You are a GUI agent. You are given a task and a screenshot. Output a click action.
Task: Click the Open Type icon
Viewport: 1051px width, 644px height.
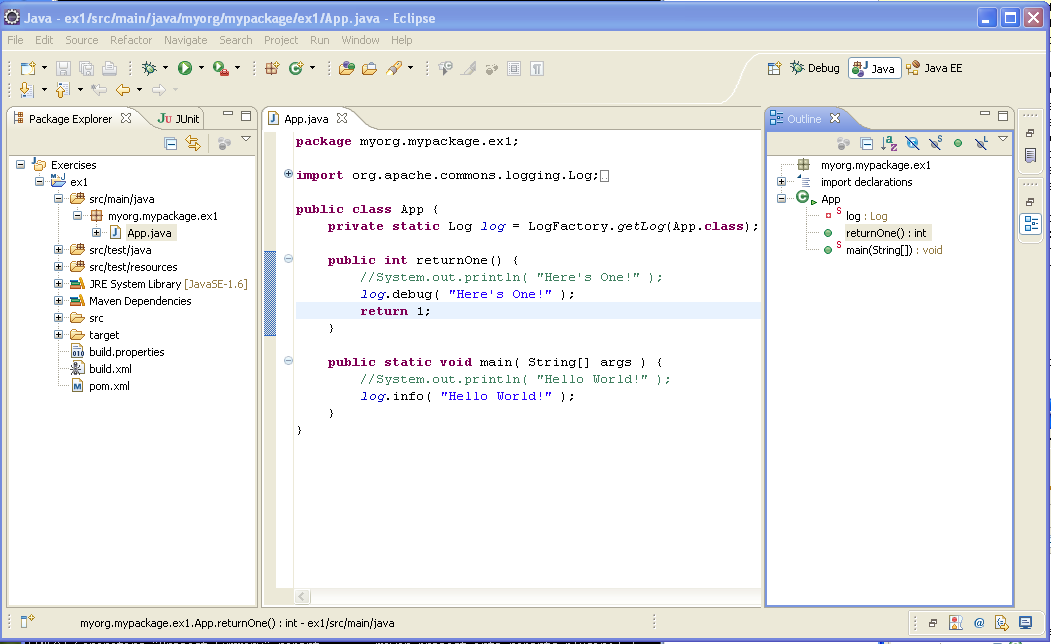[x=347, y=68]
